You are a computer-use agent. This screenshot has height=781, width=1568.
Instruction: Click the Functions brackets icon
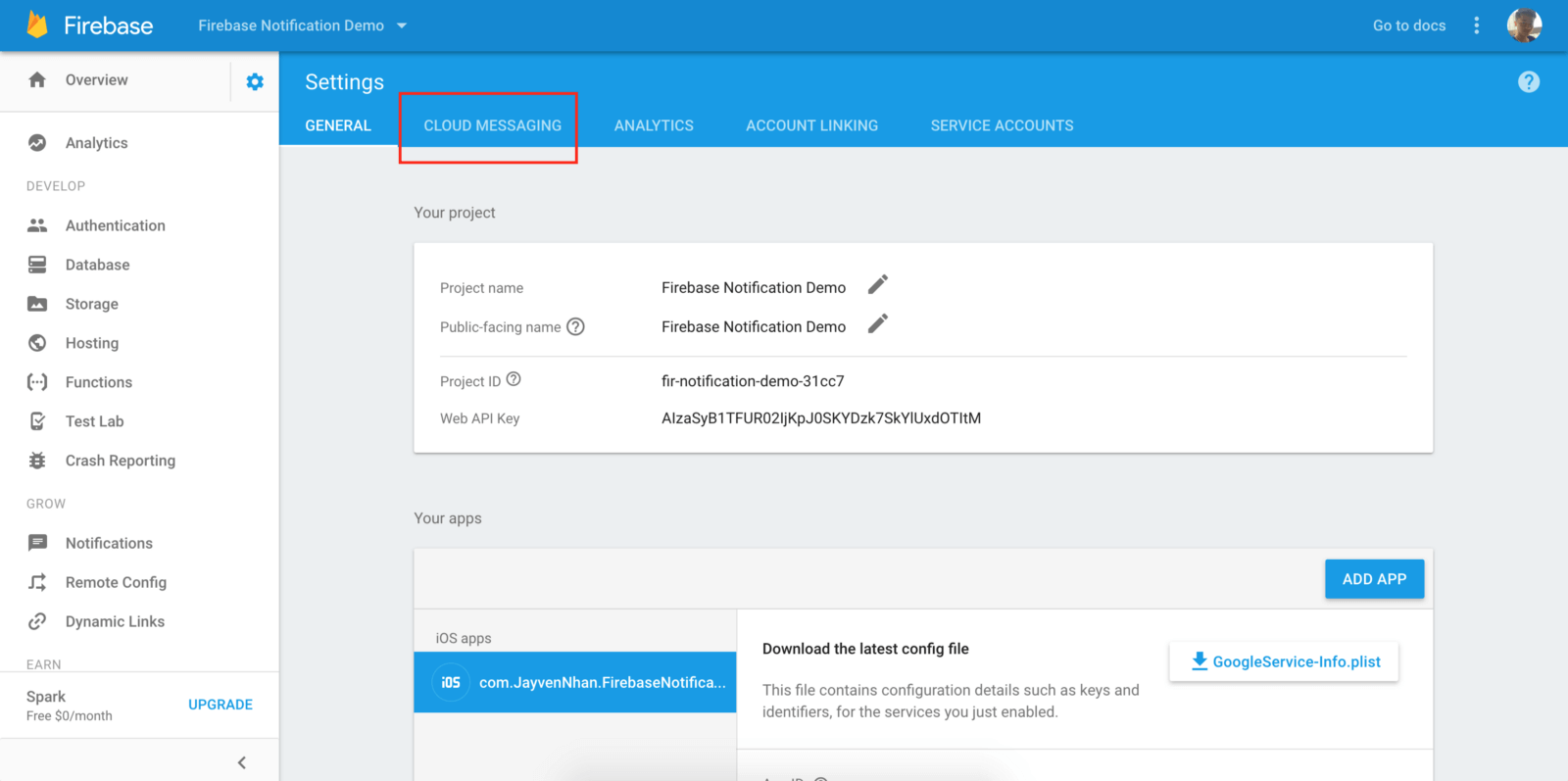pyautogui.click(x=37, y=382)
